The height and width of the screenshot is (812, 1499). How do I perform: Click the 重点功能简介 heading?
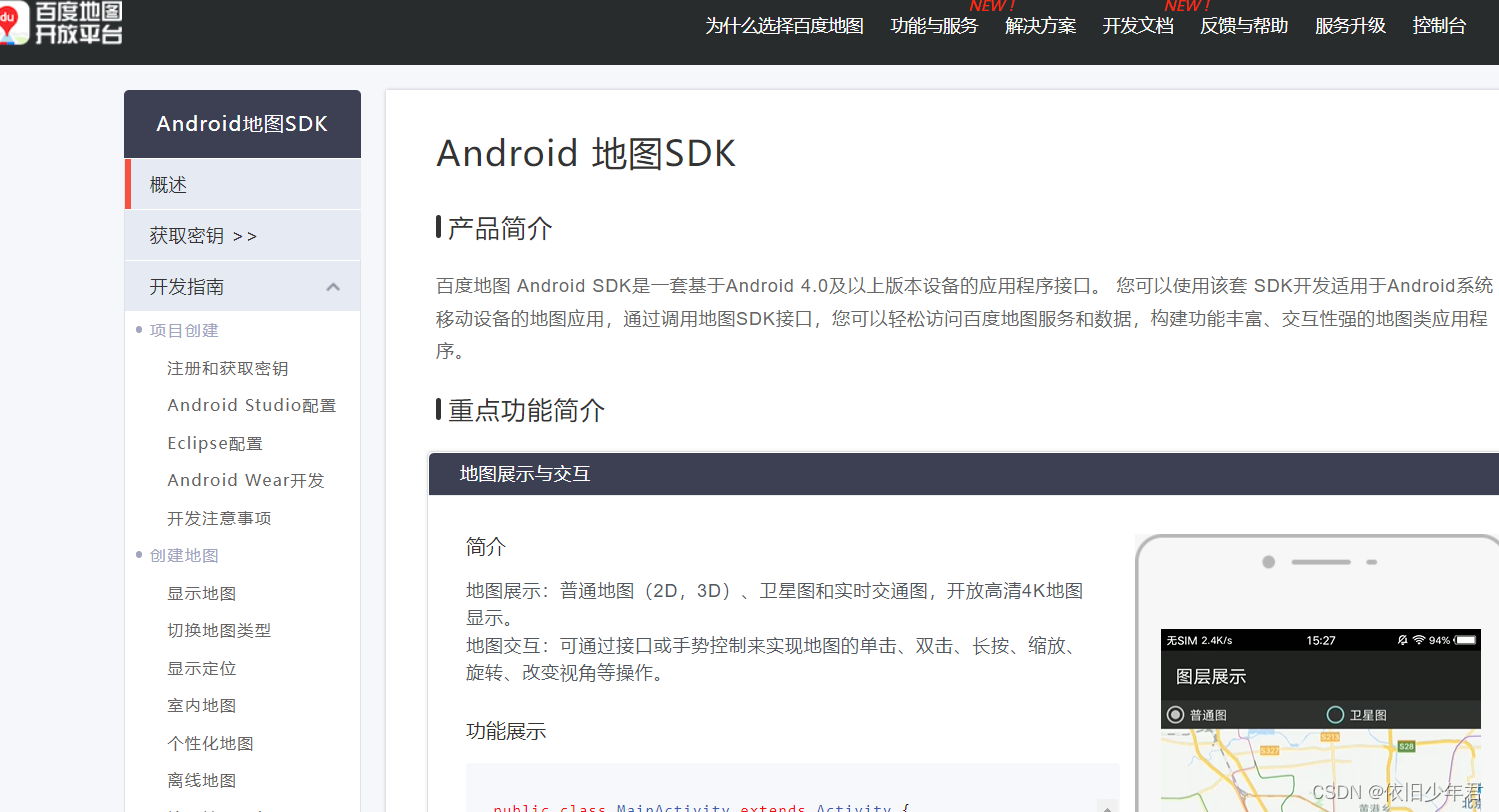[x=526, y=410]
